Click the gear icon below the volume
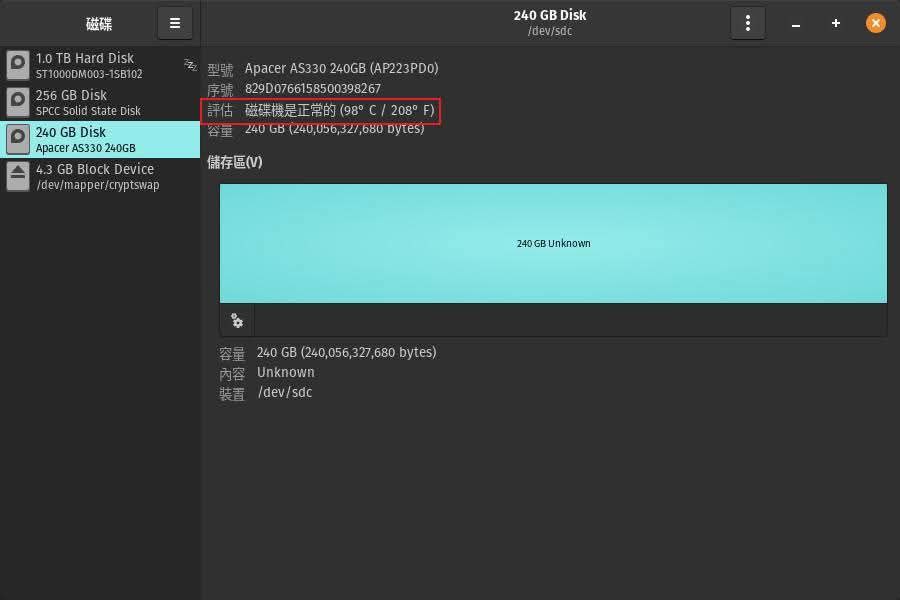This screenshot has height=600, width=900. click(237, 320)
